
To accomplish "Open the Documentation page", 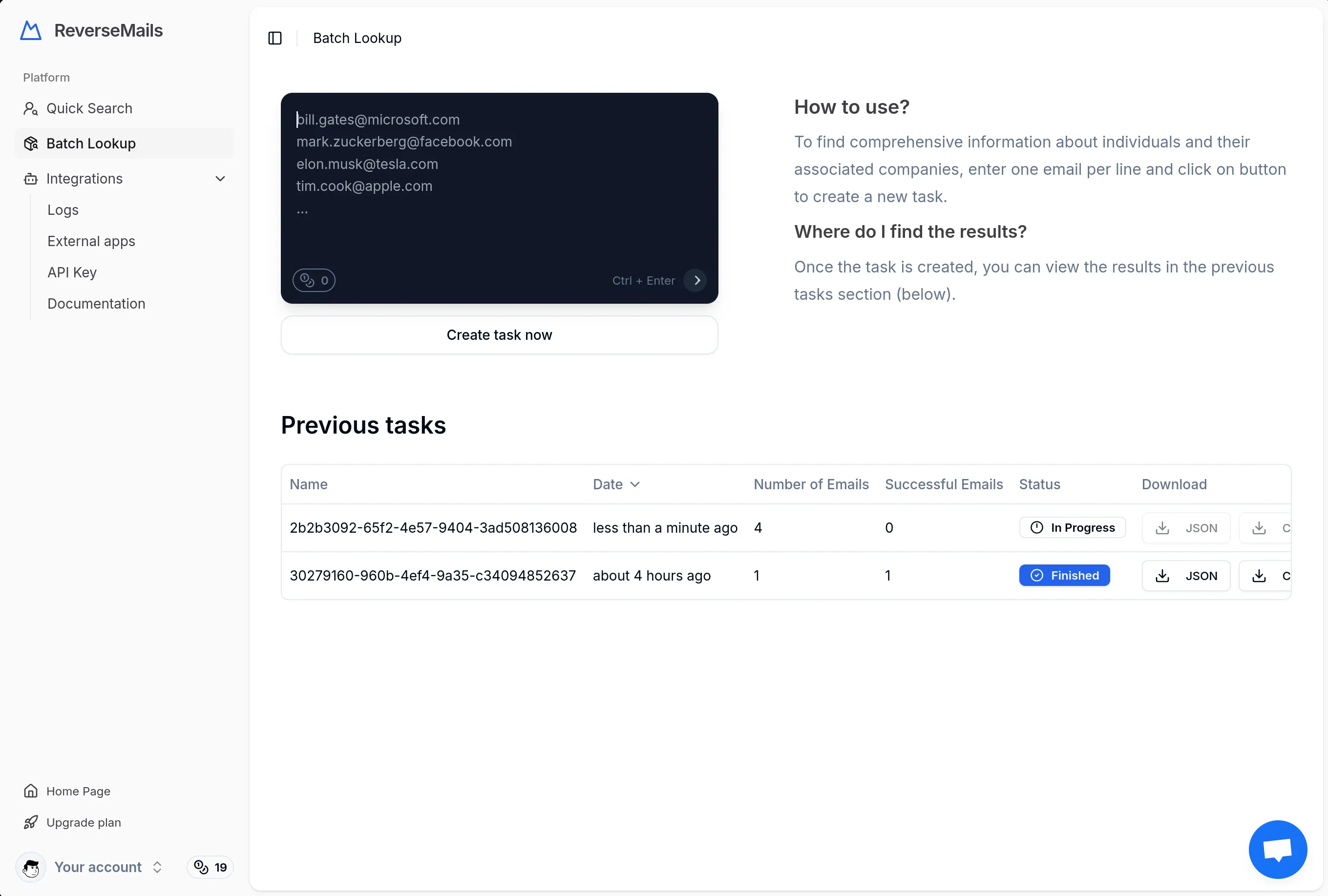I will [x=96, y=303].
